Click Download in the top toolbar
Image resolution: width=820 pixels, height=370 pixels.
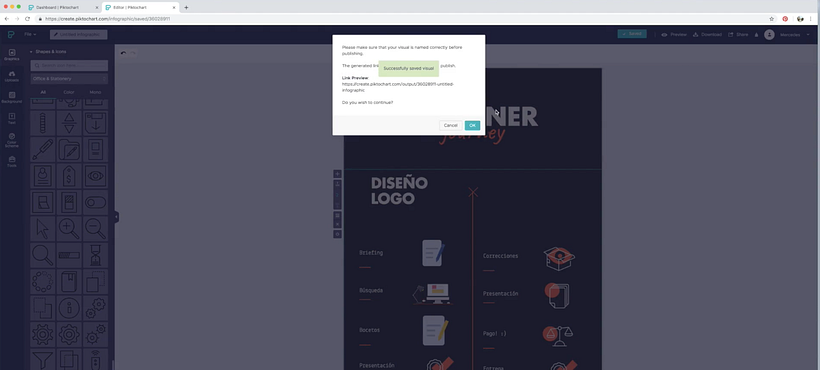point(707,34)
